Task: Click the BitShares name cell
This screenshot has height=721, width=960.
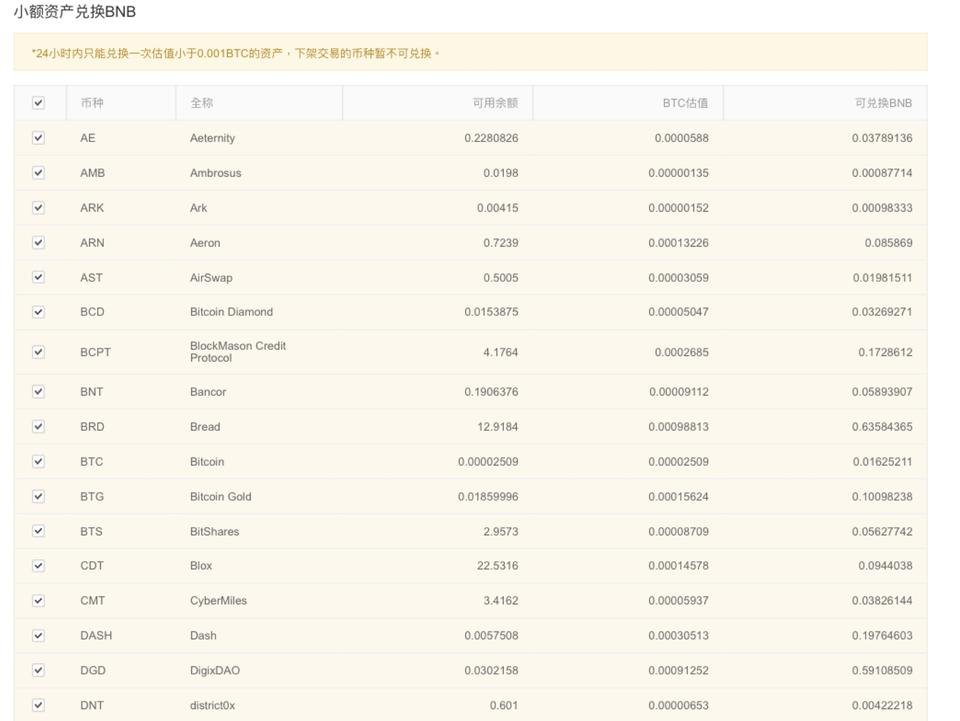Action: [214, 531]
